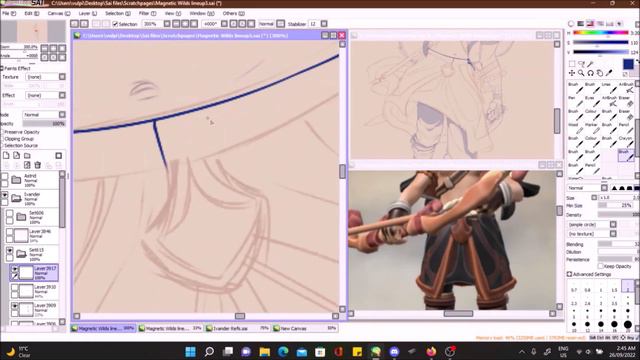The width and height of the screenshot is (640, 360).
Task: Adjust the layer Opacity bar
Action: coord(44,124)
